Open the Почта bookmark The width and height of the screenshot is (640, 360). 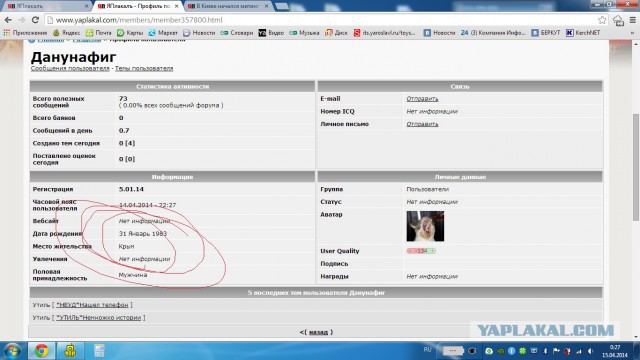(99, 33)
